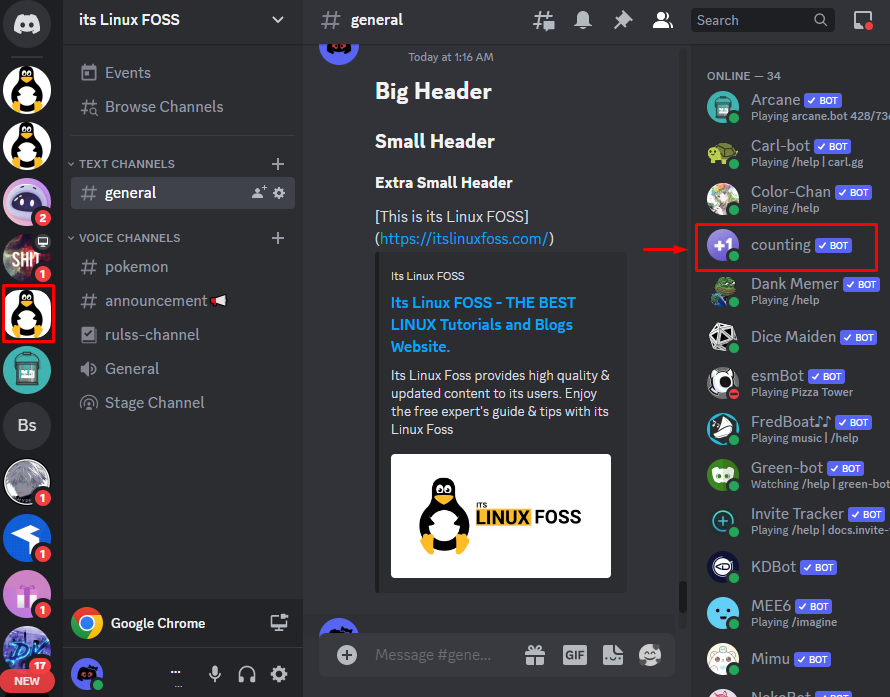The image size is (890, 697).
Task: Open the purple robot server with badge 2
Action: [27, 201]
